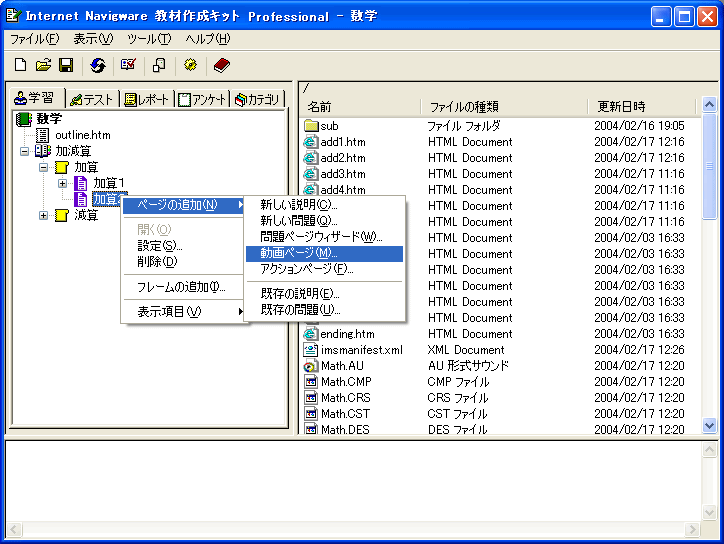Click the checkmark test toolbar icon
The image size is (724, 544).
point(128,65)
